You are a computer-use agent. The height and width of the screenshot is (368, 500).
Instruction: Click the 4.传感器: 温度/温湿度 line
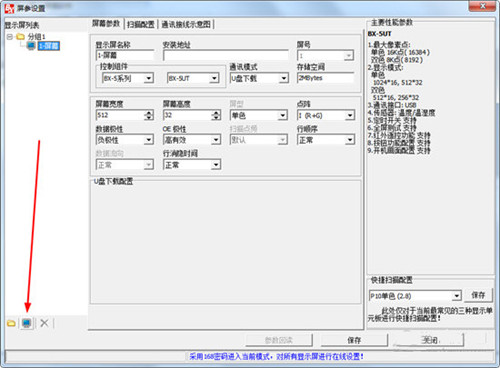pos(401,113)
